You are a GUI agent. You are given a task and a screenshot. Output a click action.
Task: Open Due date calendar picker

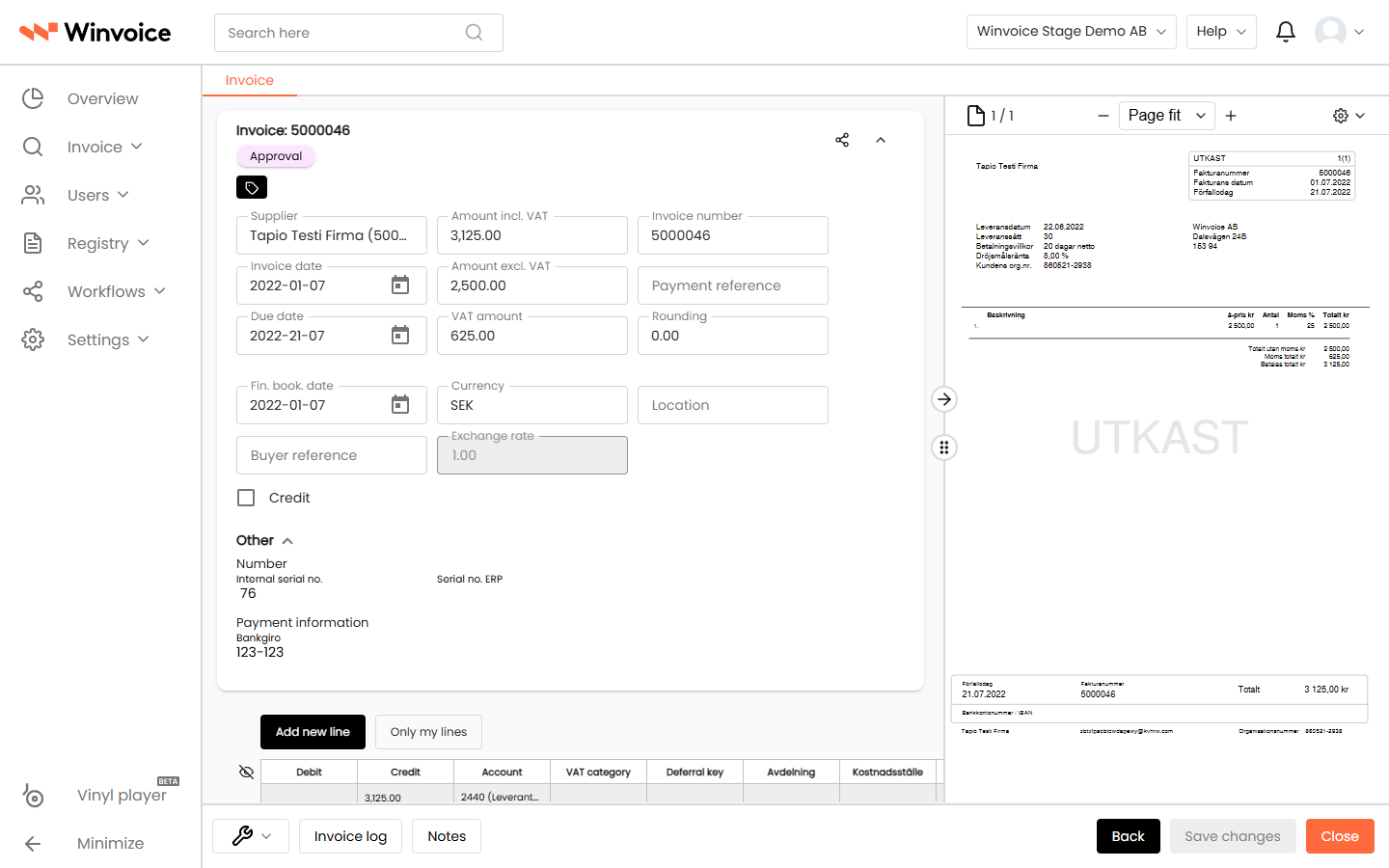[x=400, y=336]
